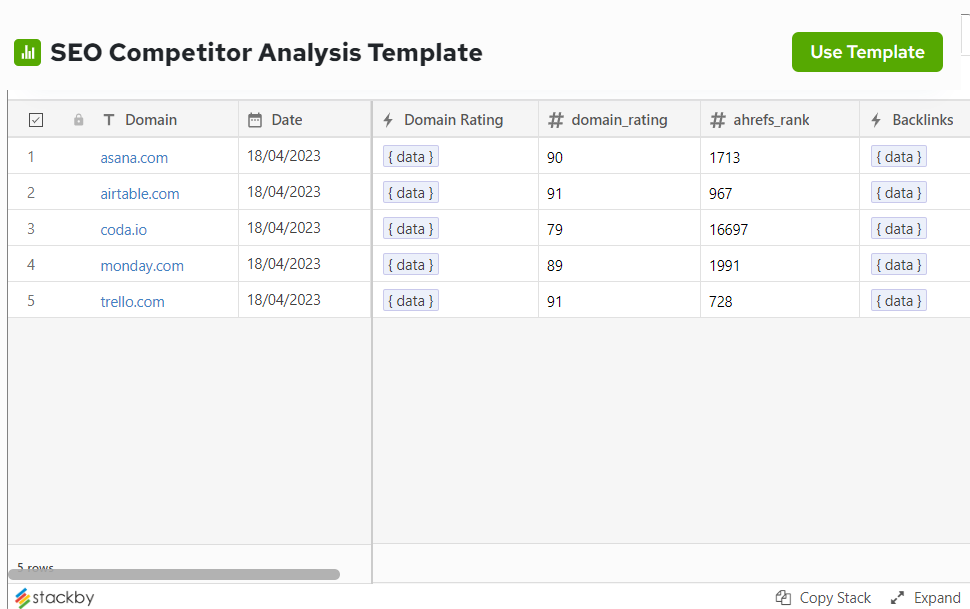Viewport: 970px width, 609px height.
Task: Click the Domain column header
Action: point(151,120)
